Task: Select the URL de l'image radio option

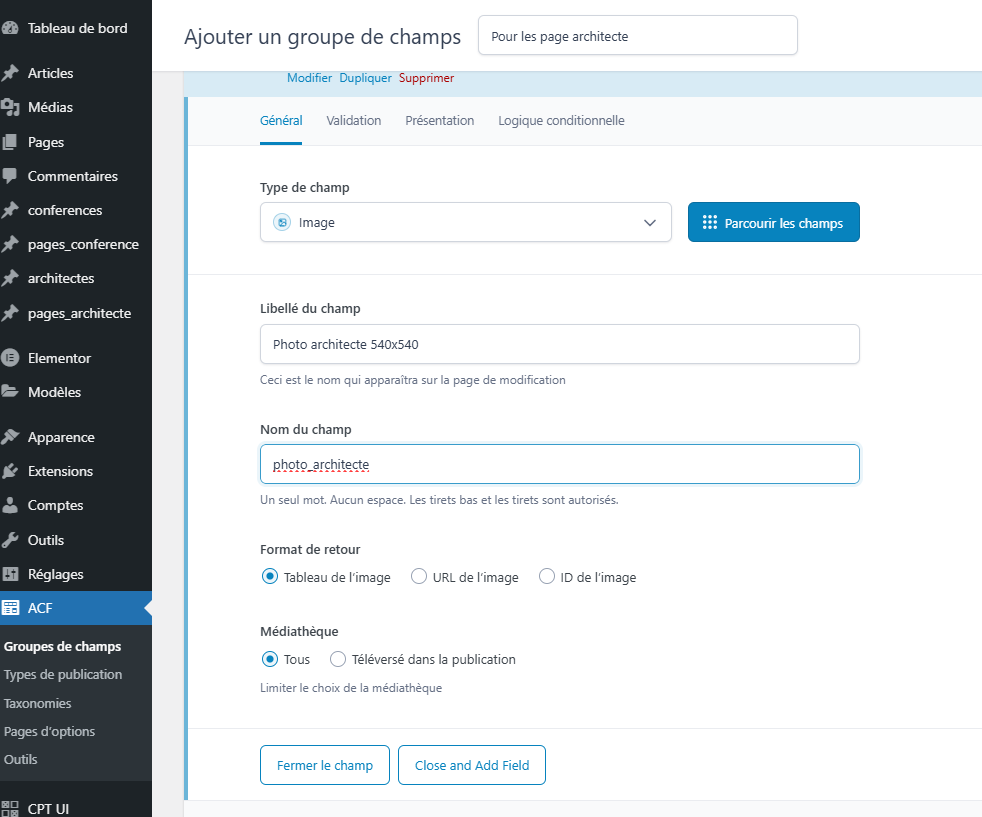Action: coord(419,577)
